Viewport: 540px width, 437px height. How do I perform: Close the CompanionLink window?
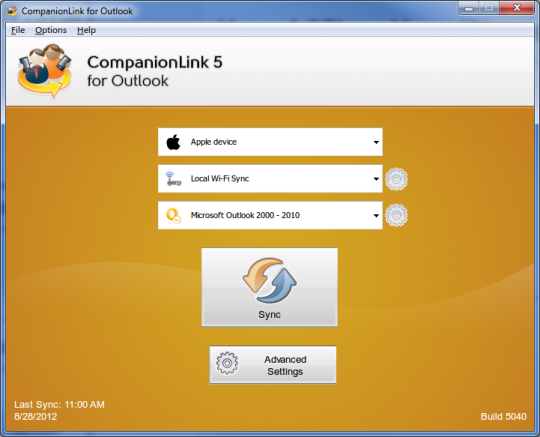click(517, 8)
